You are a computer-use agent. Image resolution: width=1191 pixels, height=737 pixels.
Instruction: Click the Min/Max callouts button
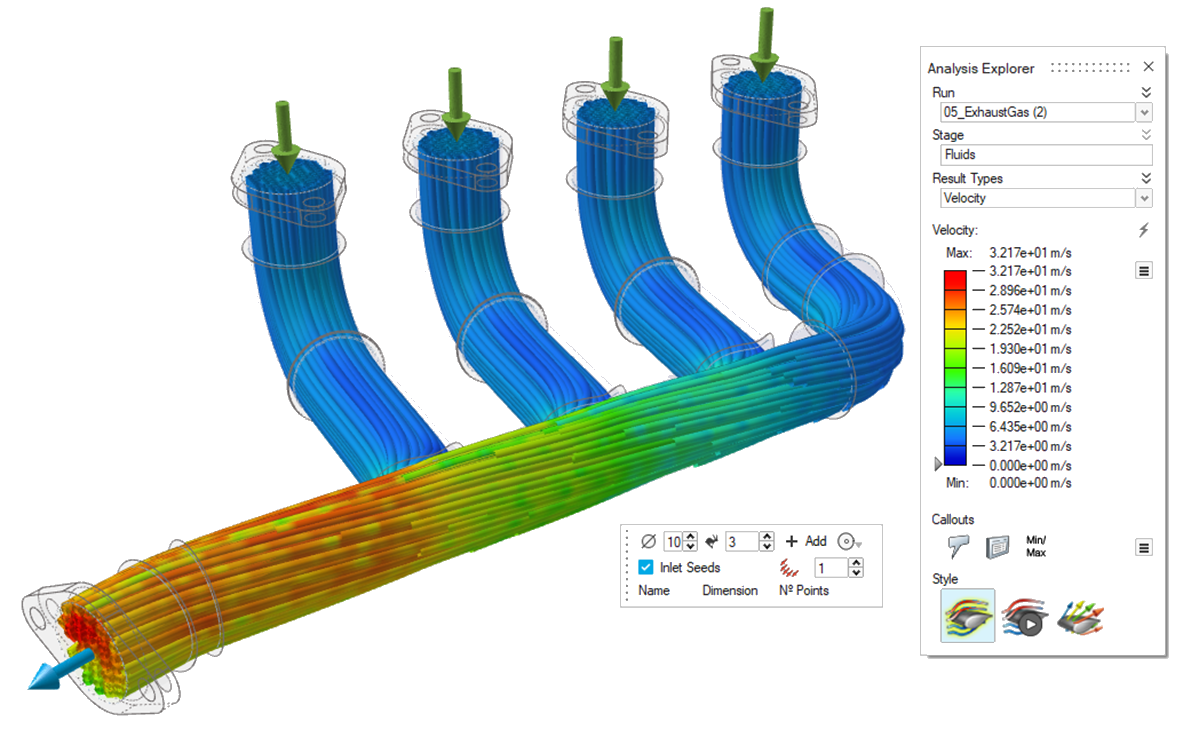click(x=1036, y=546)
